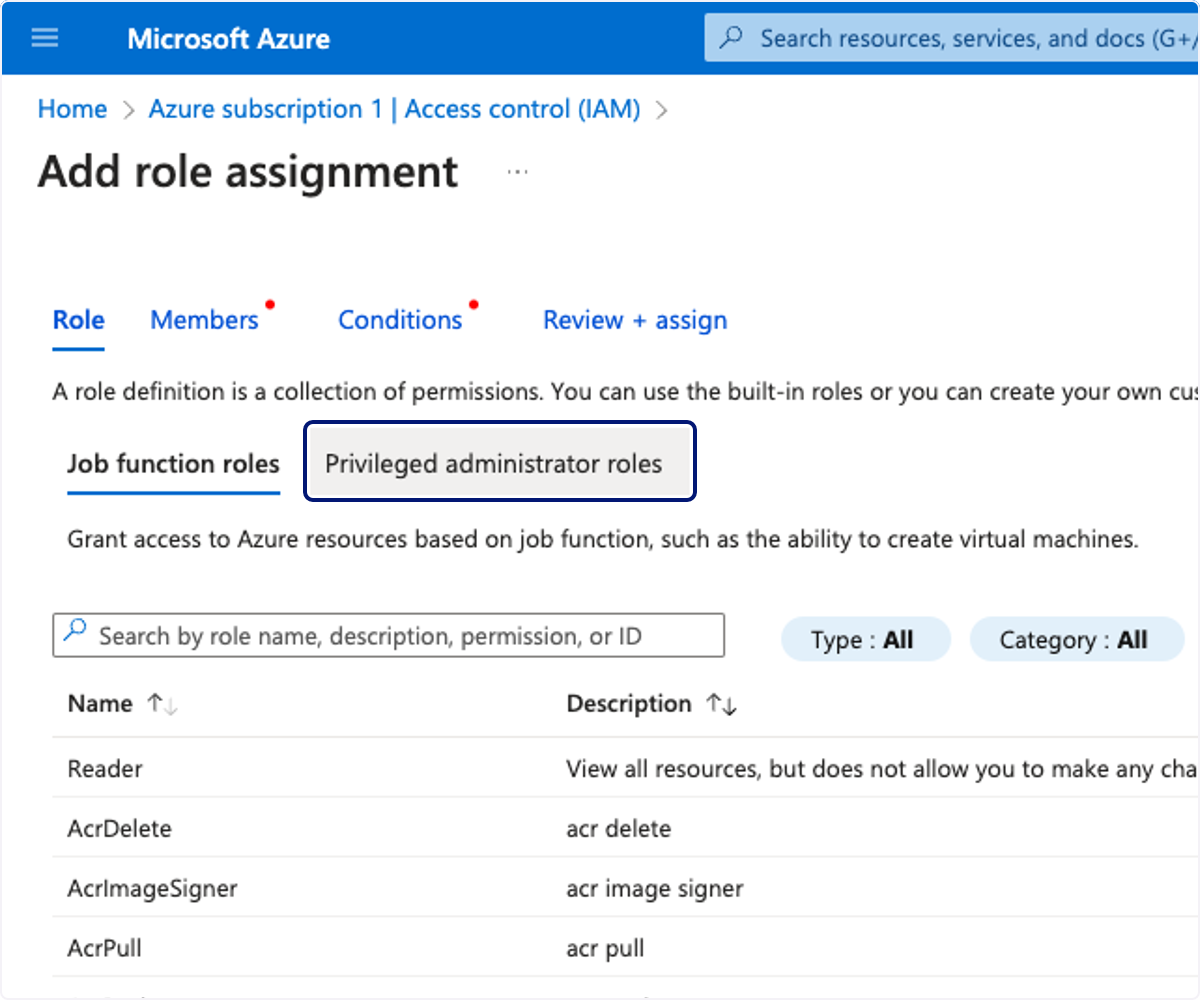The image size is (1200, 1000).
Task: Select the Job function roles tab
Action: click(173, 464)
